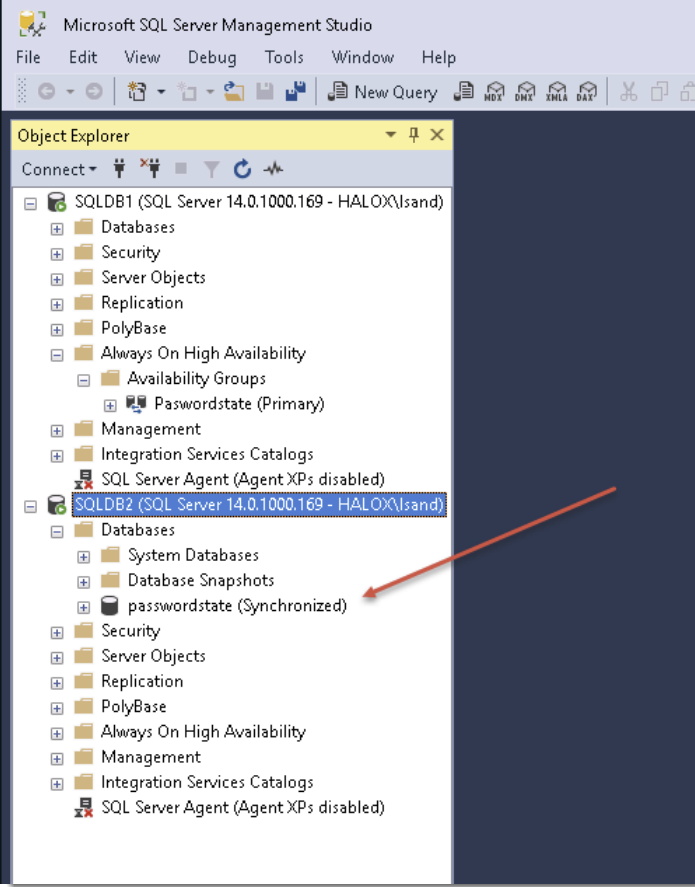This screenshot has width=695, height=887.
Task: Open the Connect dropdown in Object Explorer
Action: (59, 169)
